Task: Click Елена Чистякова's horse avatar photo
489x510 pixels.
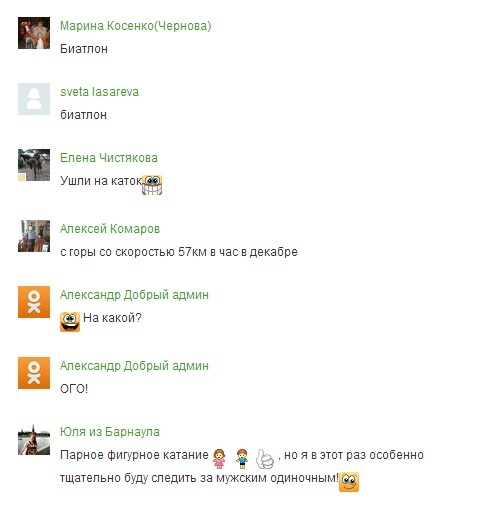Action: coord(34,165)
